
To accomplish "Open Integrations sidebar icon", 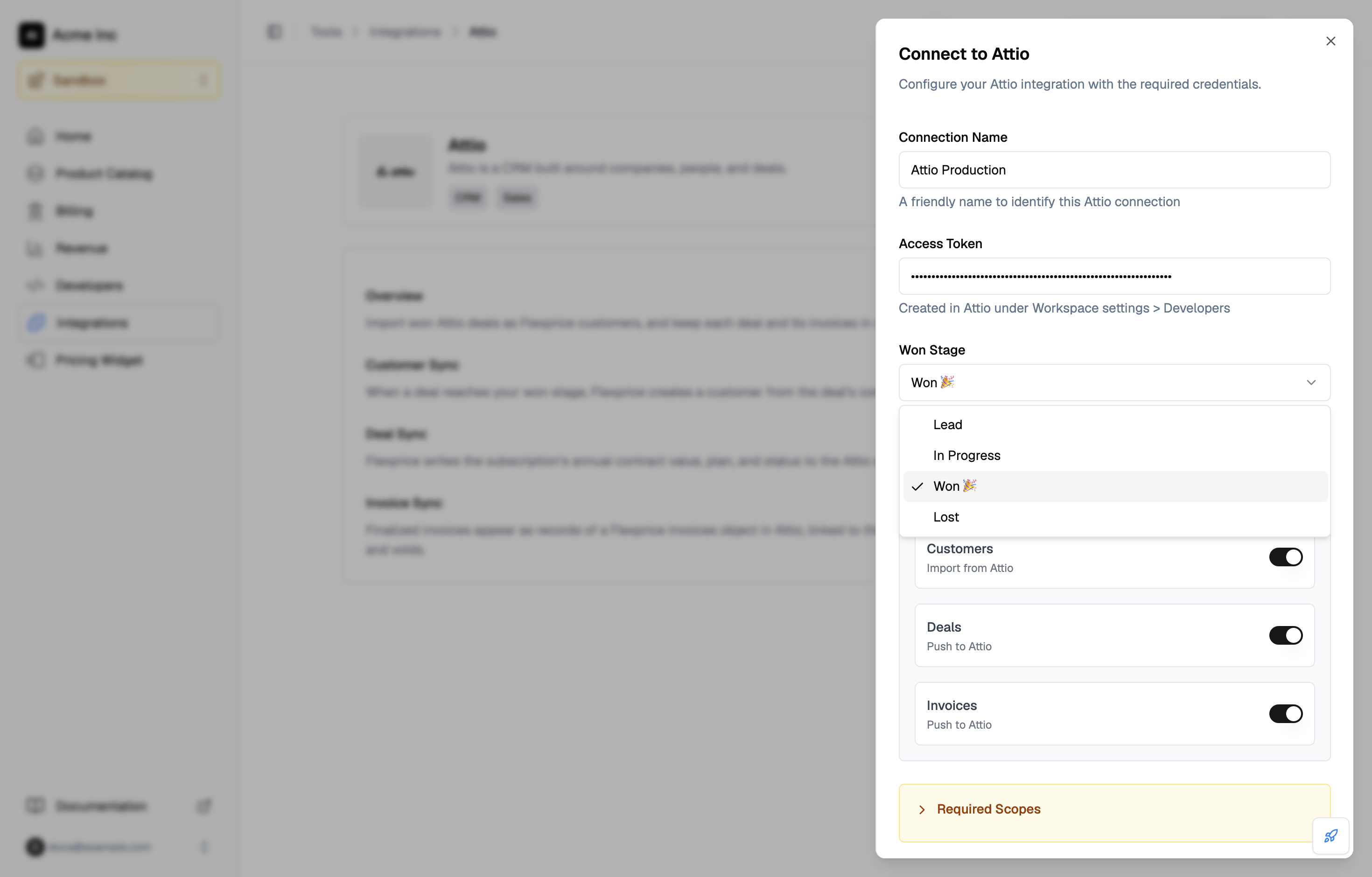I will tap(35, 323).
